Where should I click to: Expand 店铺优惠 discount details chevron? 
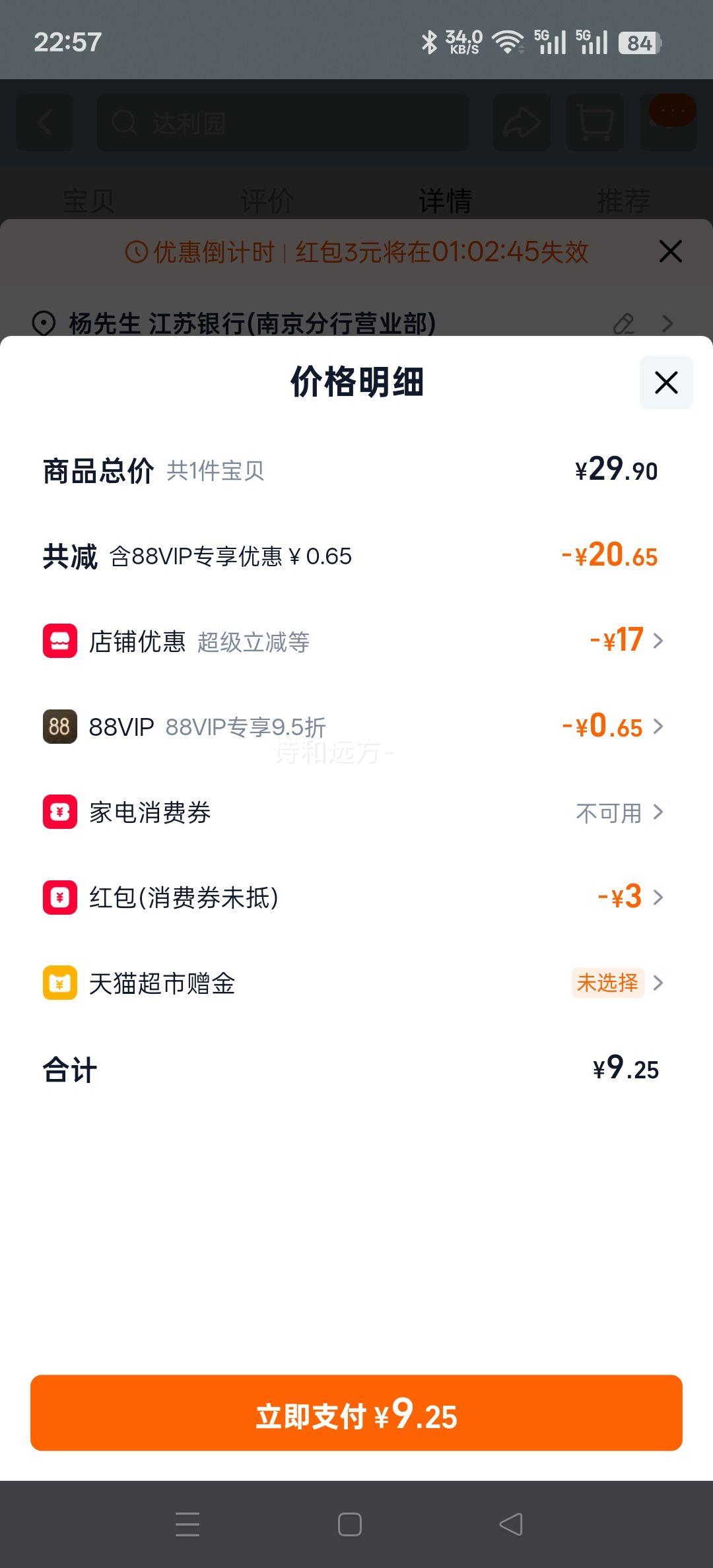[658, 641]
